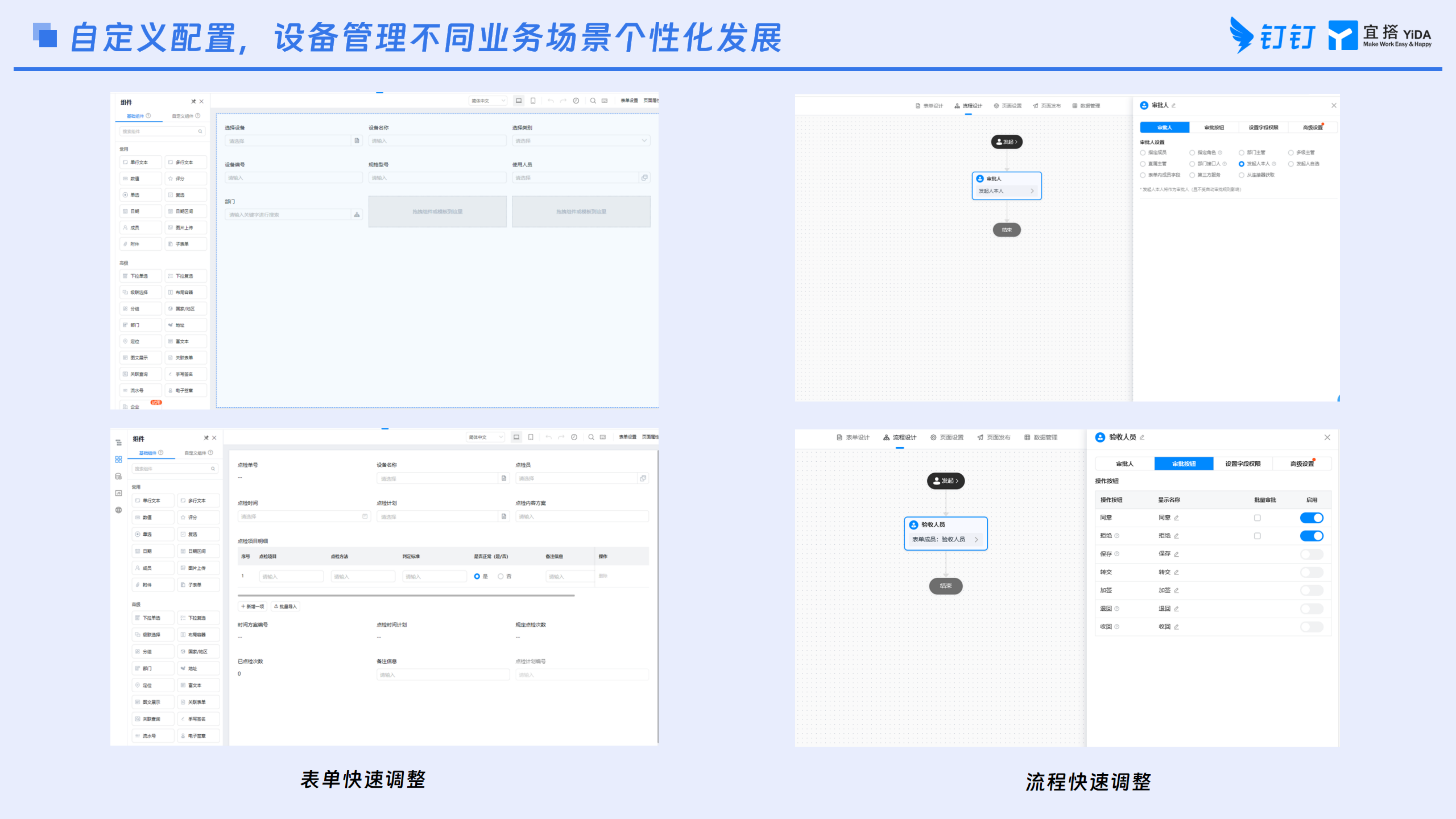Click the document picker icon in bottom form 设备名称 field
This screenshot has width=1456, height=819.
pos(504,478)
